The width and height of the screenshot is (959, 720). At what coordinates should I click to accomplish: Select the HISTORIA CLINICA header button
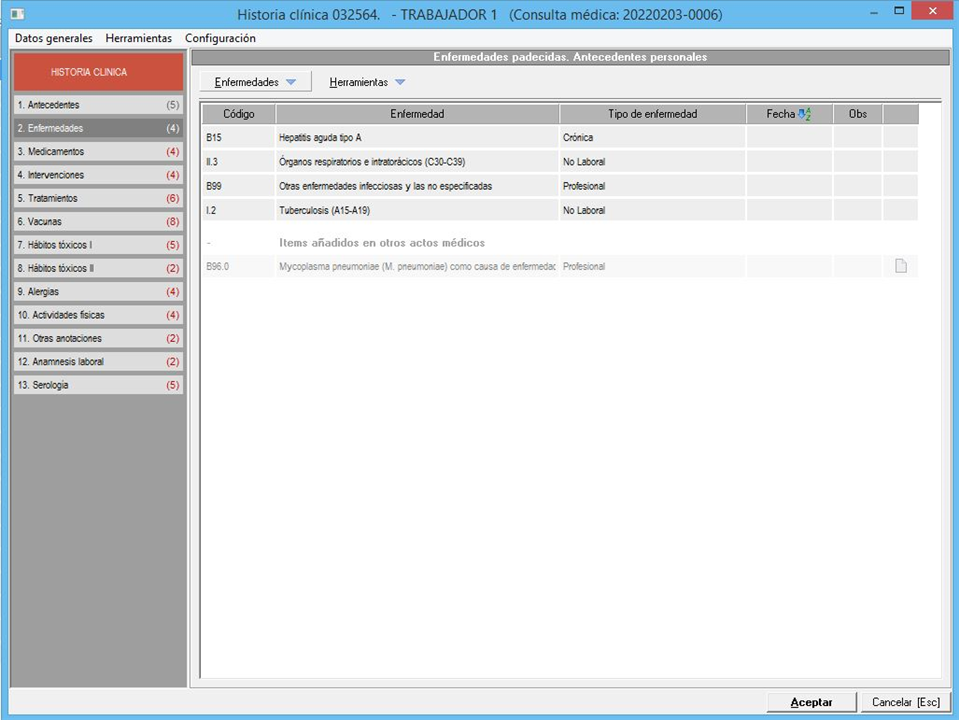(x=98, y=72)
